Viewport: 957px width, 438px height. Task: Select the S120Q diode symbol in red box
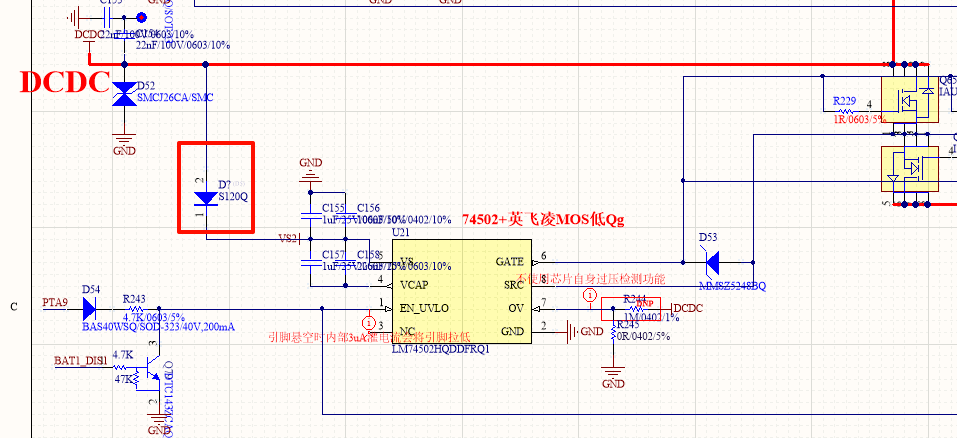point(206,198)
